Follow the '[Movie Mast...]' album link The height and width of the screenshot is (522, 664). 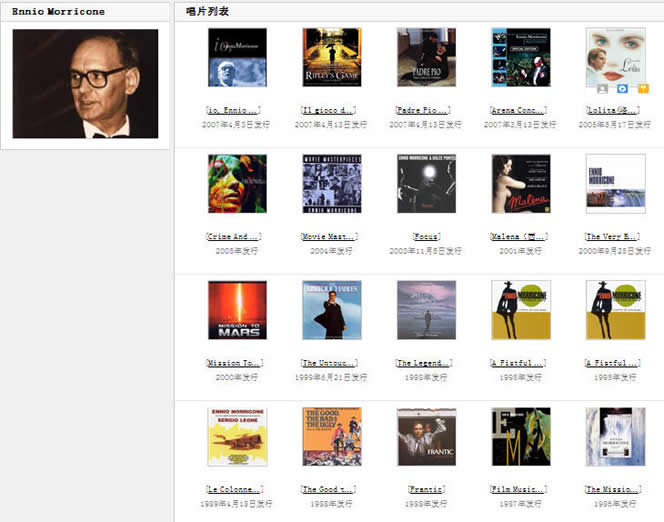point(329,237)
